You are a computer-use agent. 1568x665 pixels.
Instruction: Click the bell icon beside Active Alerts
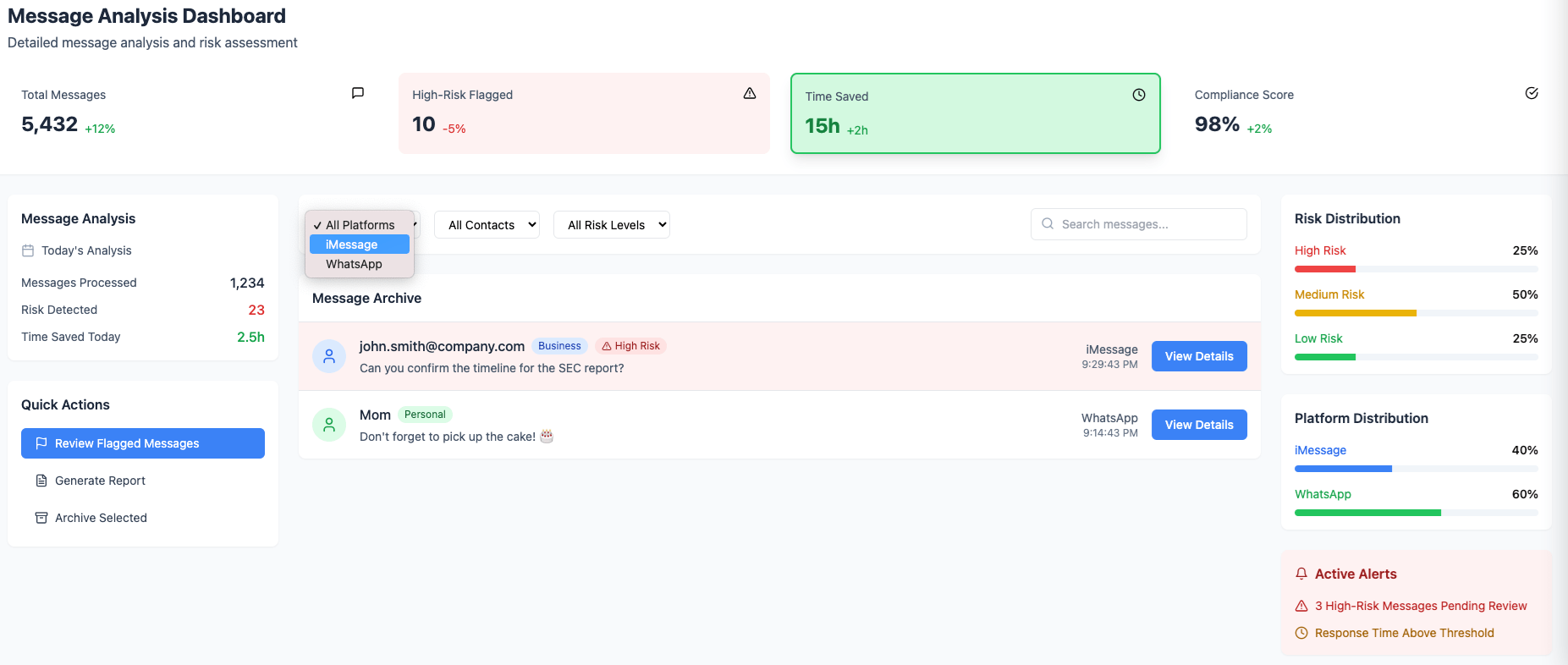[1301, 574]
